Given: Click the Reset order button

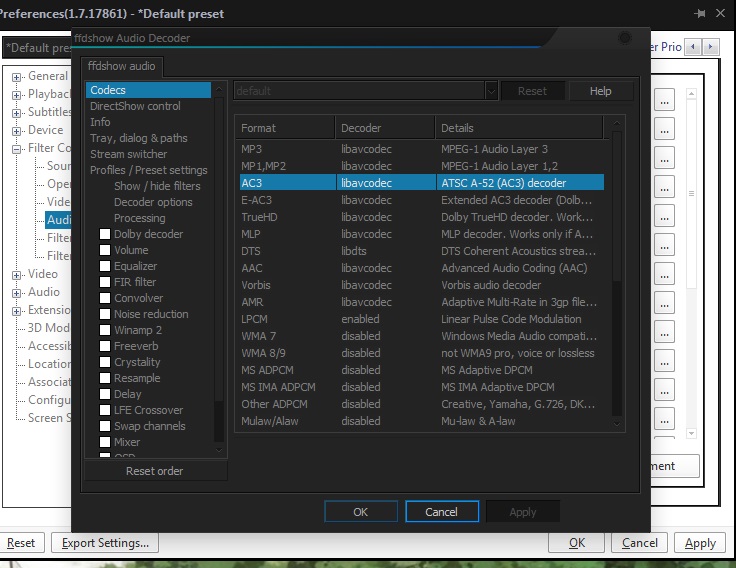Looking at the screenshot, I should tap(155, 471).
